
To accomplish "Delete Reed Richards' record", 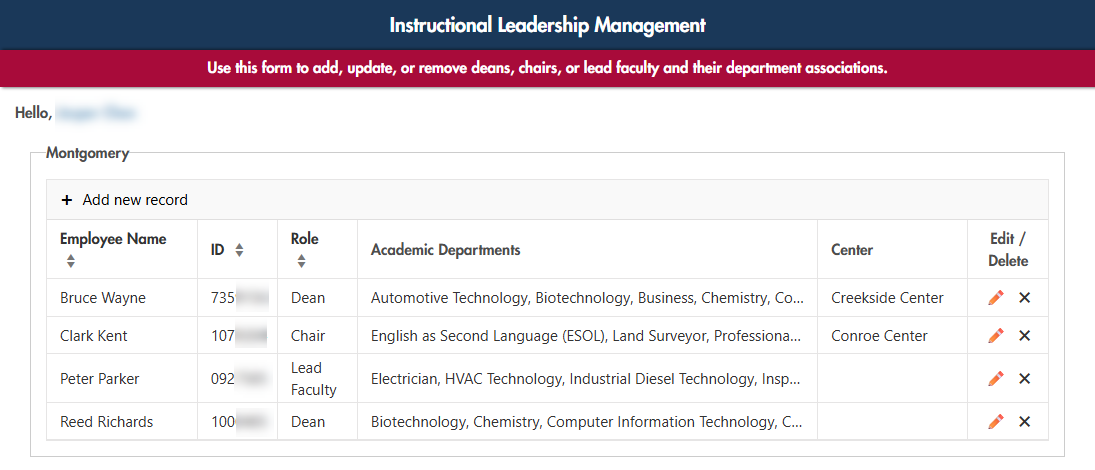I will 1024,422.
